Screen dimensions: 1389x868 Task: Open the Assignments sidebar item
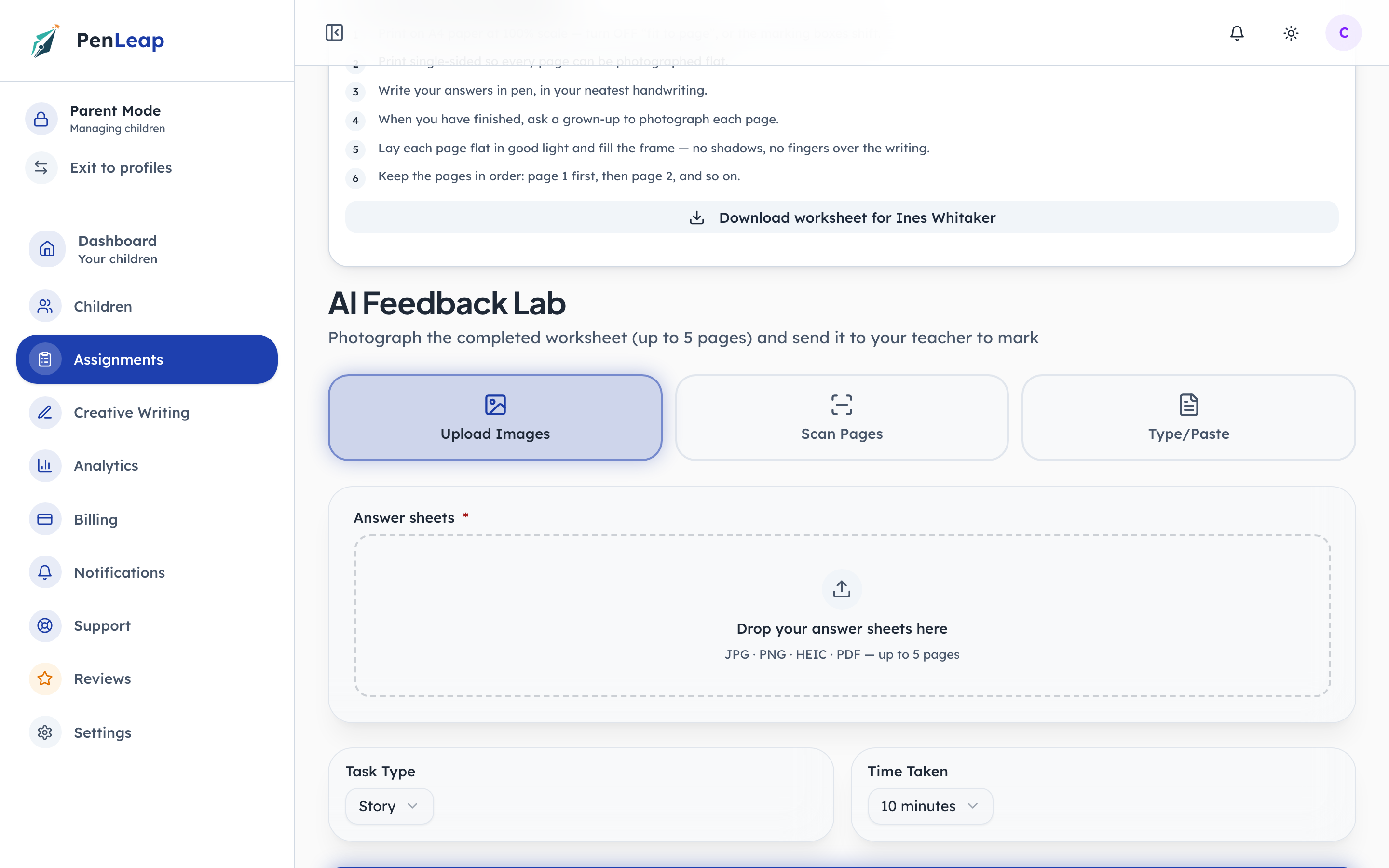pyautogui.click(x=147, y=359)
